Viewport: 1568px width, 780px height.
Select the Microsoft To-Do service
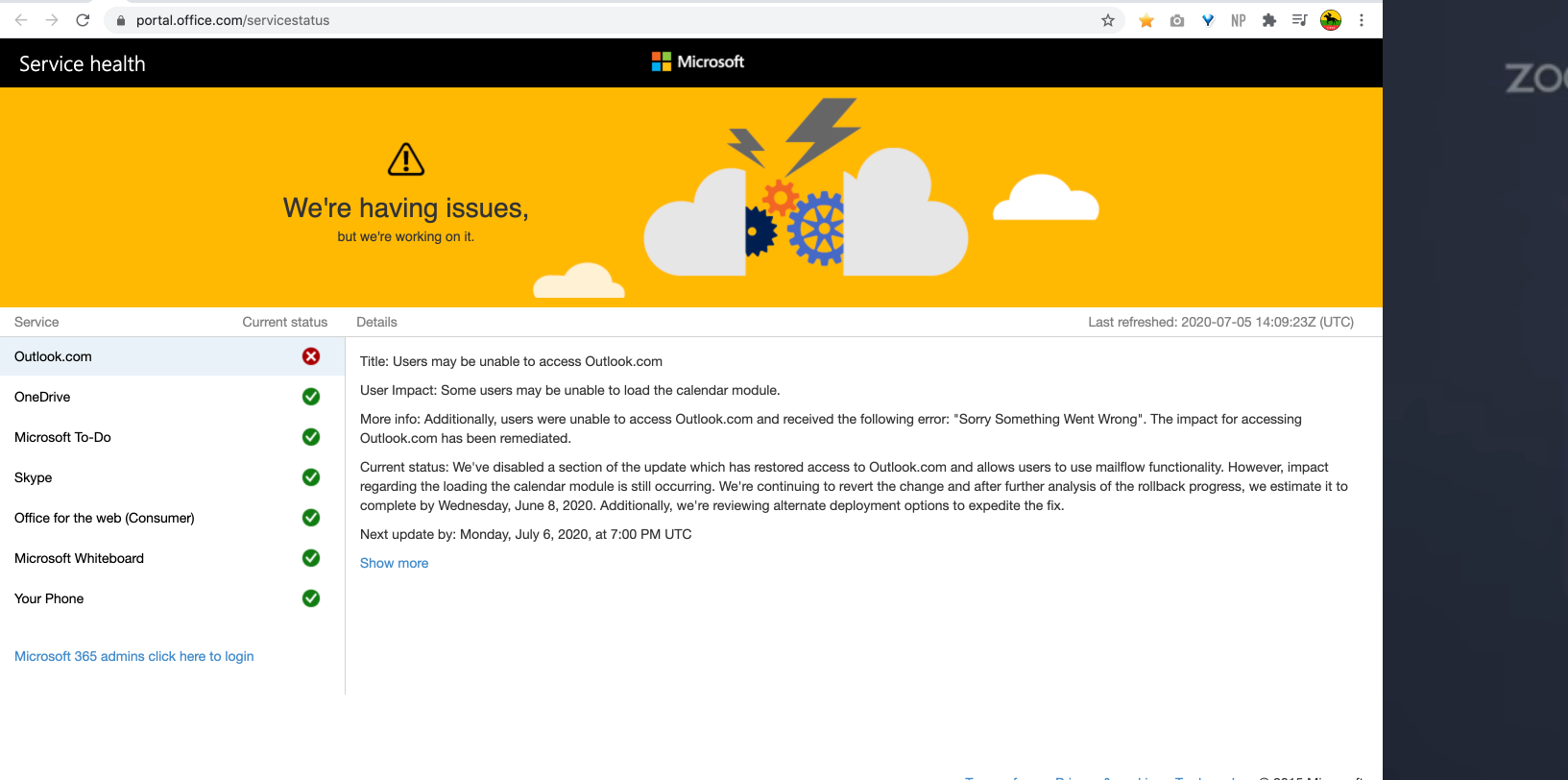click(x=172, y=437)
